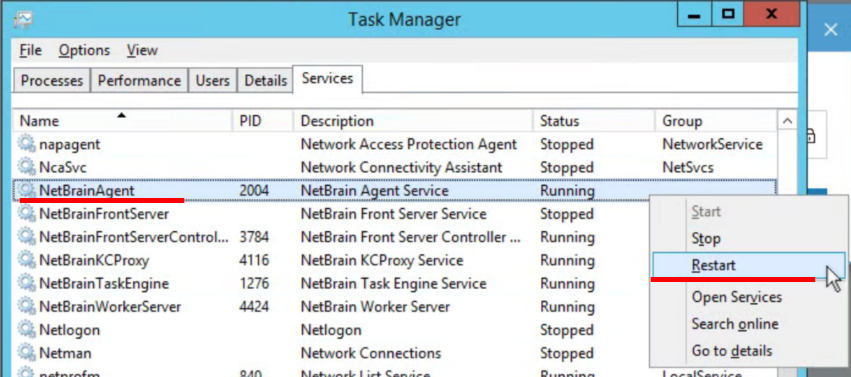Maximize the Task Manager window
851x377 pixels.
(728, 15)
